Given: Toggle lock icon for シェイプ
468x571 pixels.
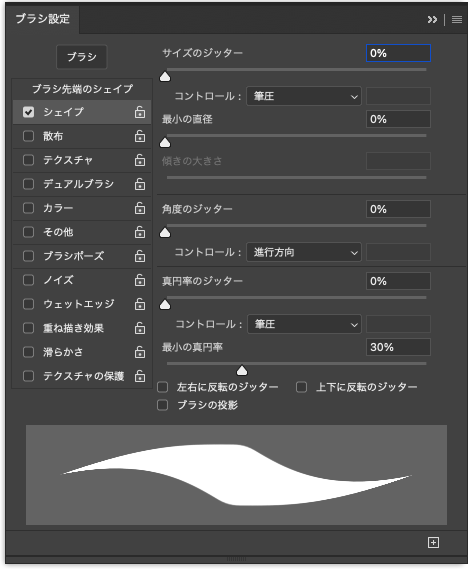Looking at the screenshot, I should (x=140, y=112).
